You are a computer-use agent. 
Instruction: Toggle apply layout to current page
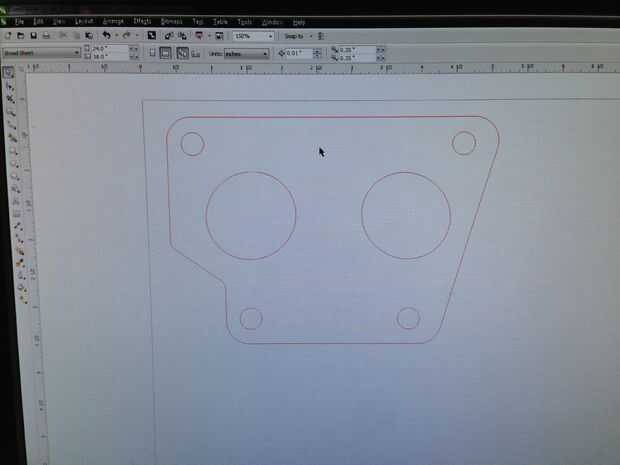(x=195, y=53)
